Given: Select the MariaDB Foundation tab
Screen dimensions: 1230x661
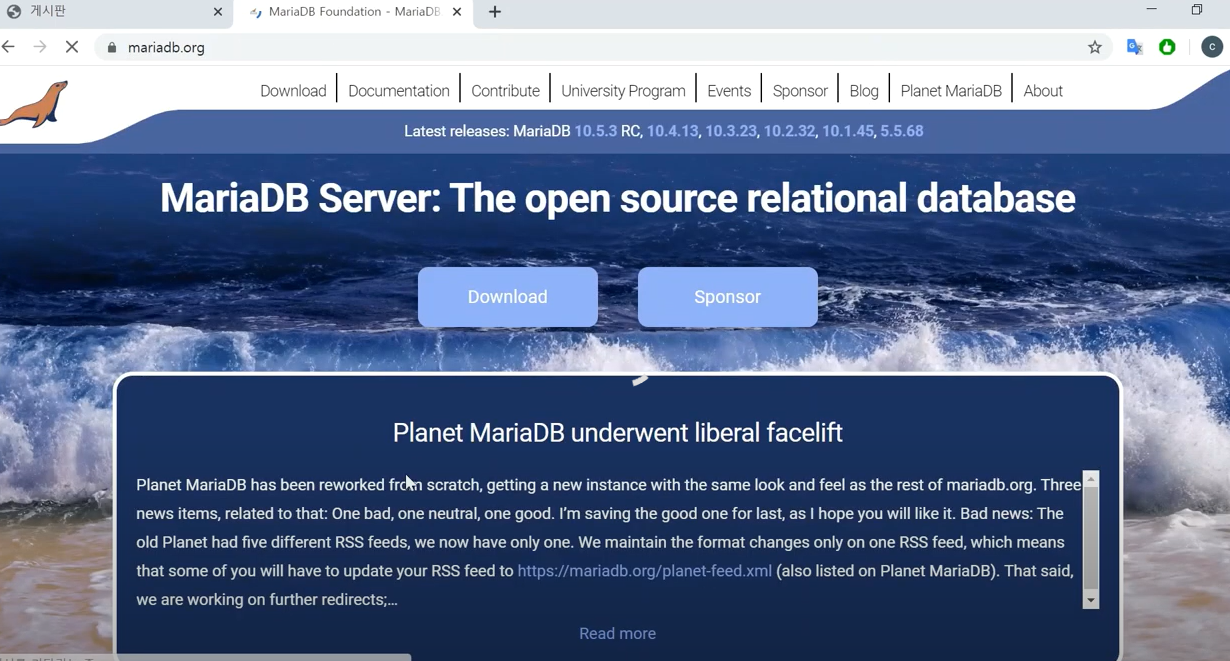Looking at the screenshot, I should (x=354, y=12).
